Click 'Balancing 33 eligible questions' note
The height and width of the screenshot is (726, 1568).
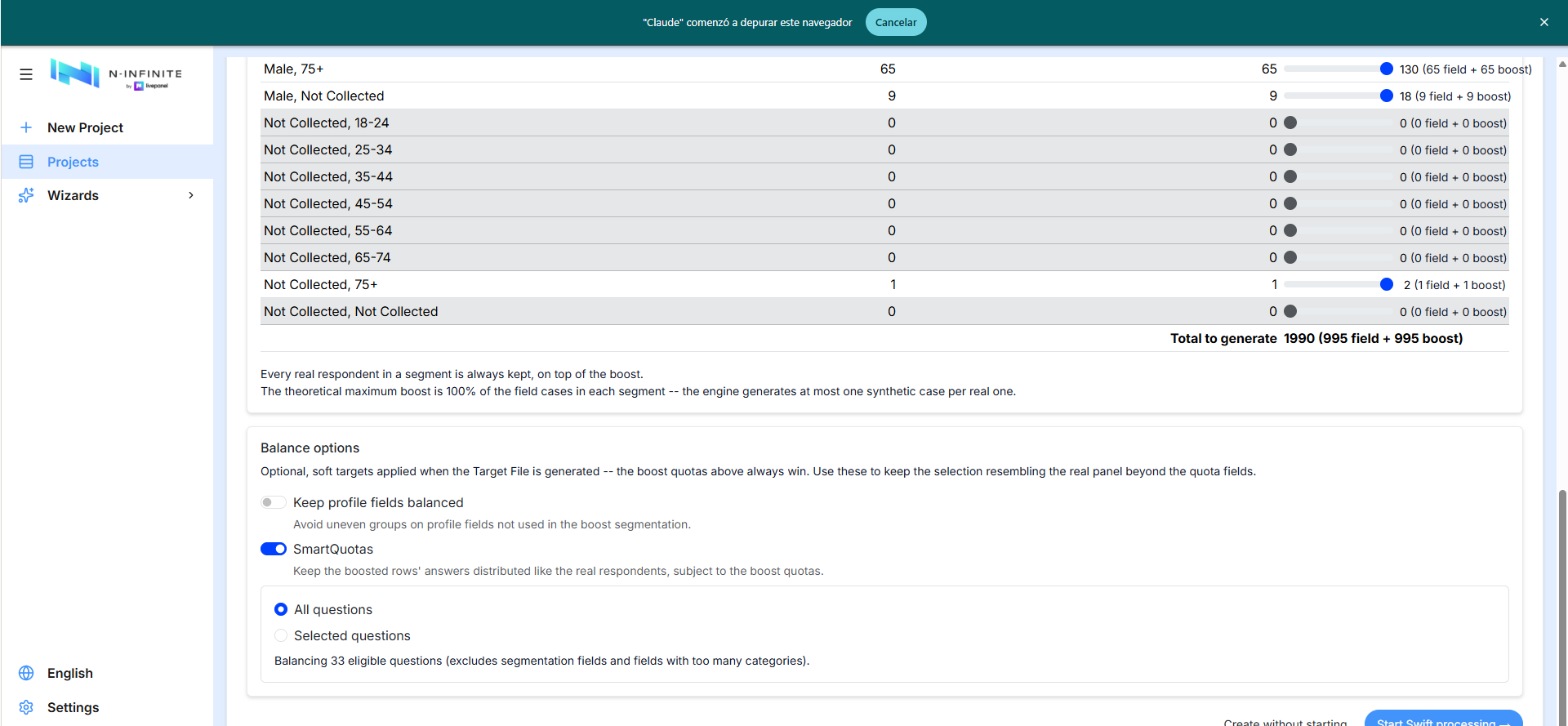click(542, 661)
